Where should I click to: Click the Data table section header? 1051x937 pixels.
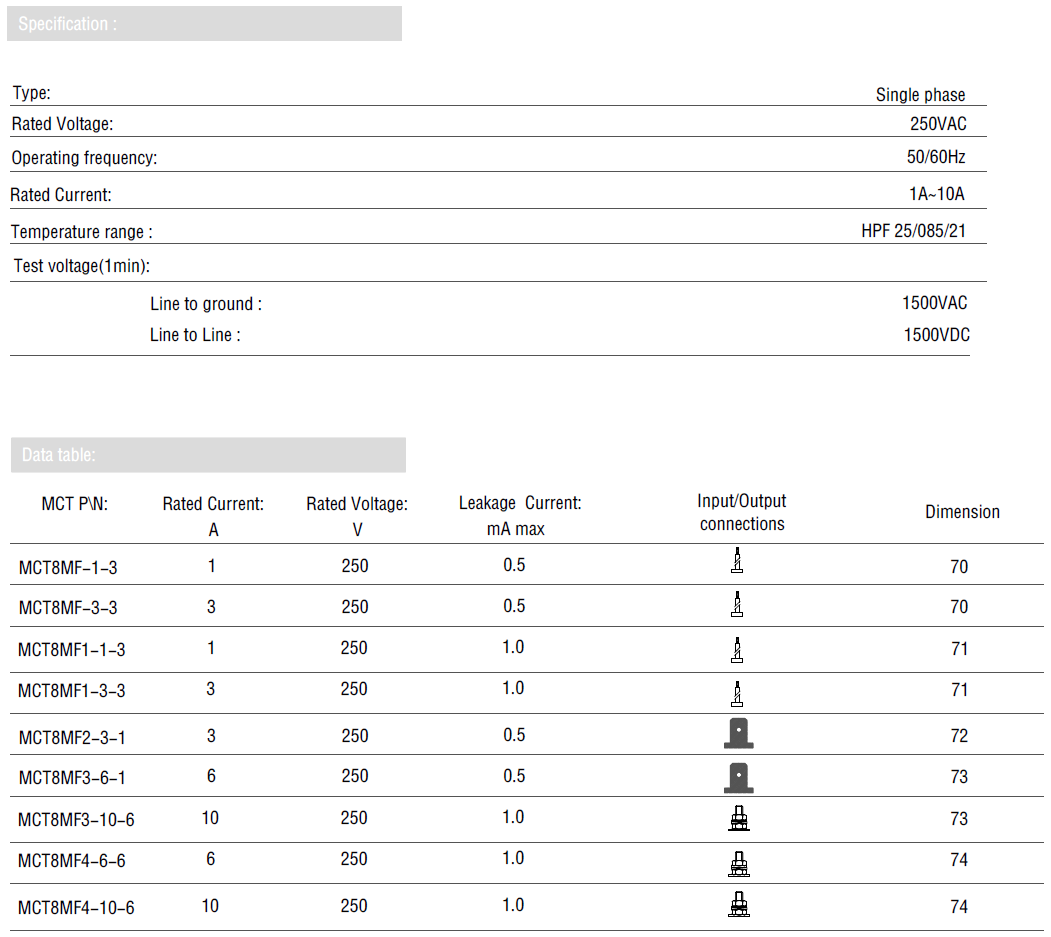click(x=208, y=455)
